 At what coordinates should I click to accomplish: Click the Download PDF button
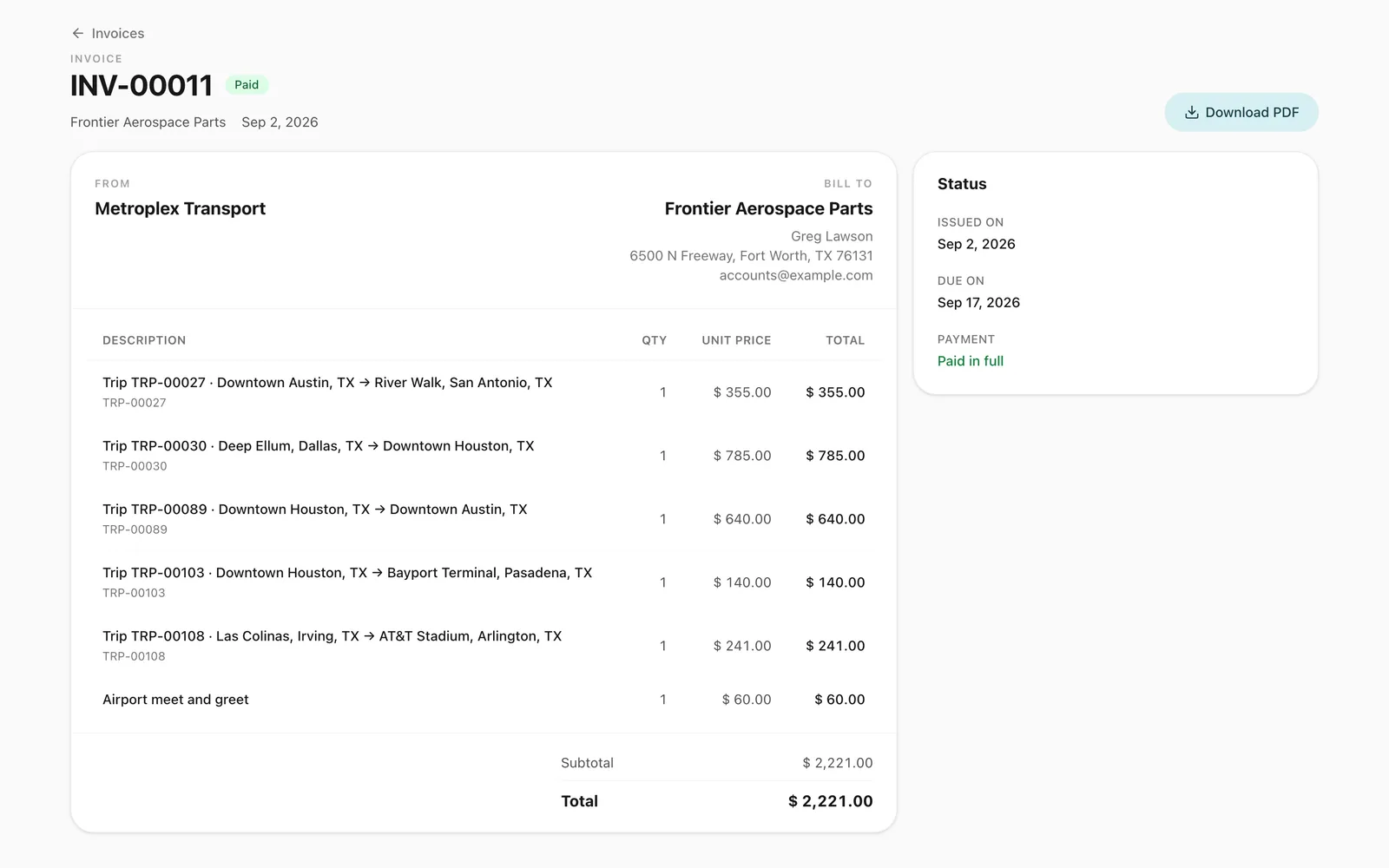click(1241, 113)
